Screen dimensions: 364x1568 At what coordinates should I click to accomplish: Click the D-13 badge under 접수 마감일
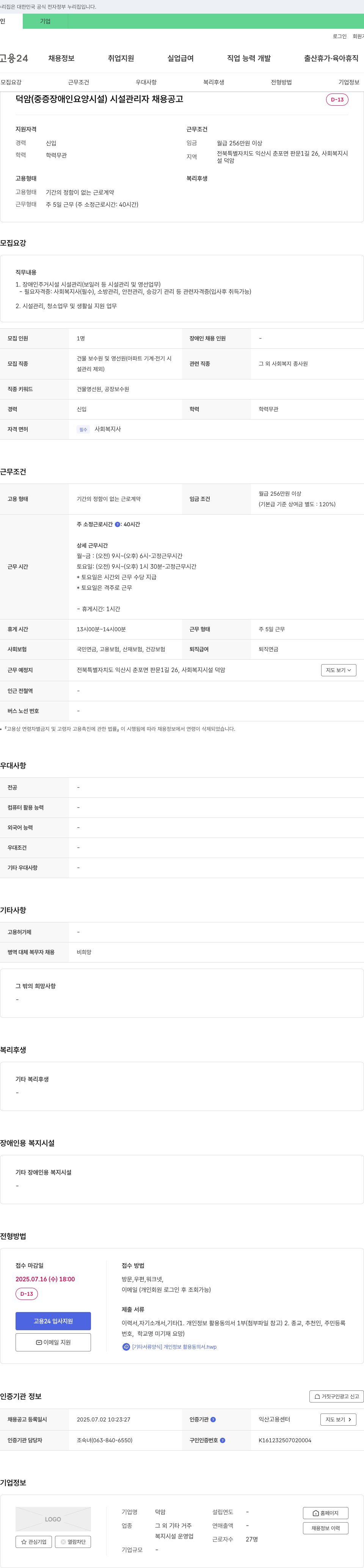27,1294
